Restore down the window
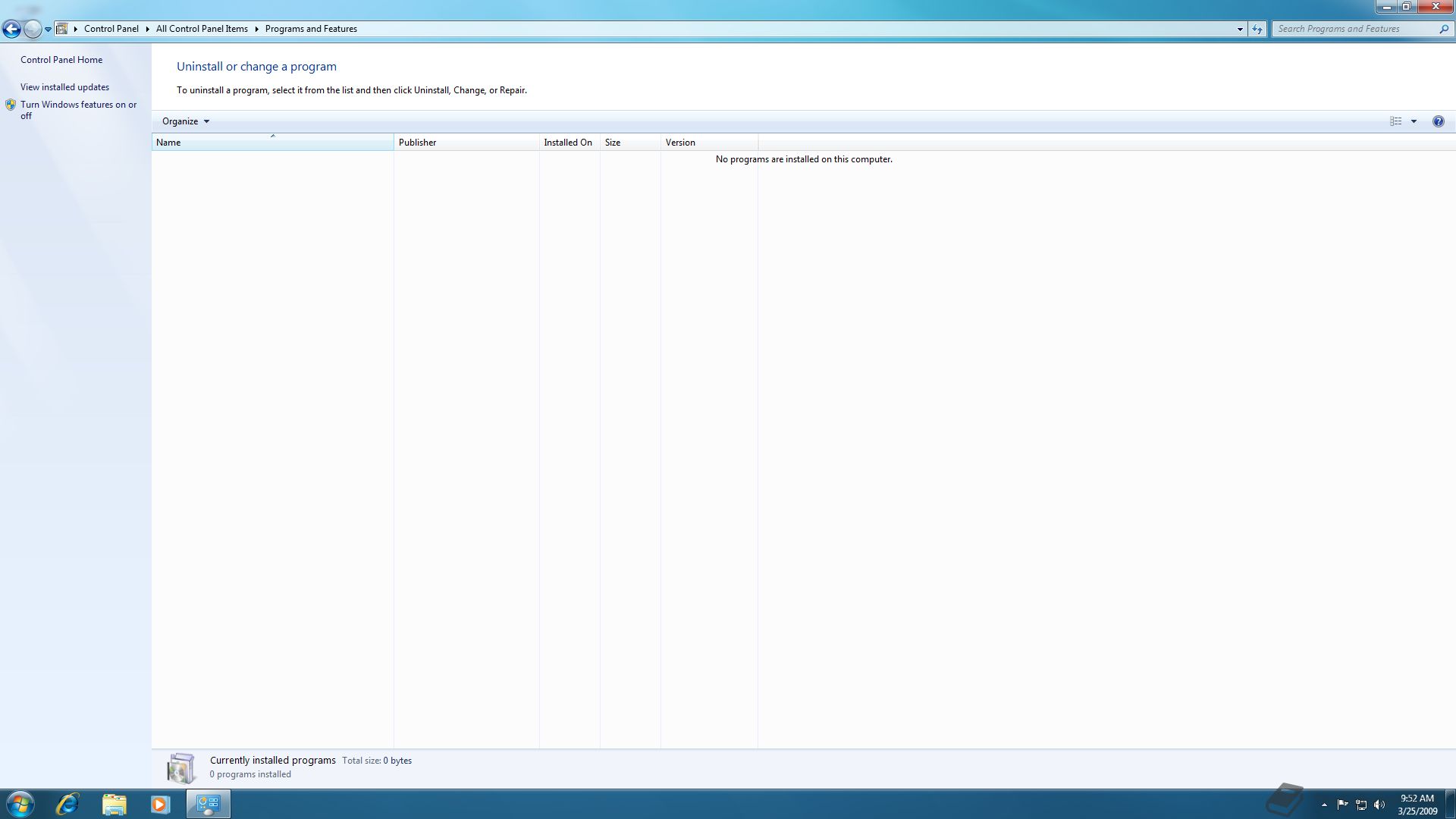1456x819 pixels. [x=1406, y=7]
